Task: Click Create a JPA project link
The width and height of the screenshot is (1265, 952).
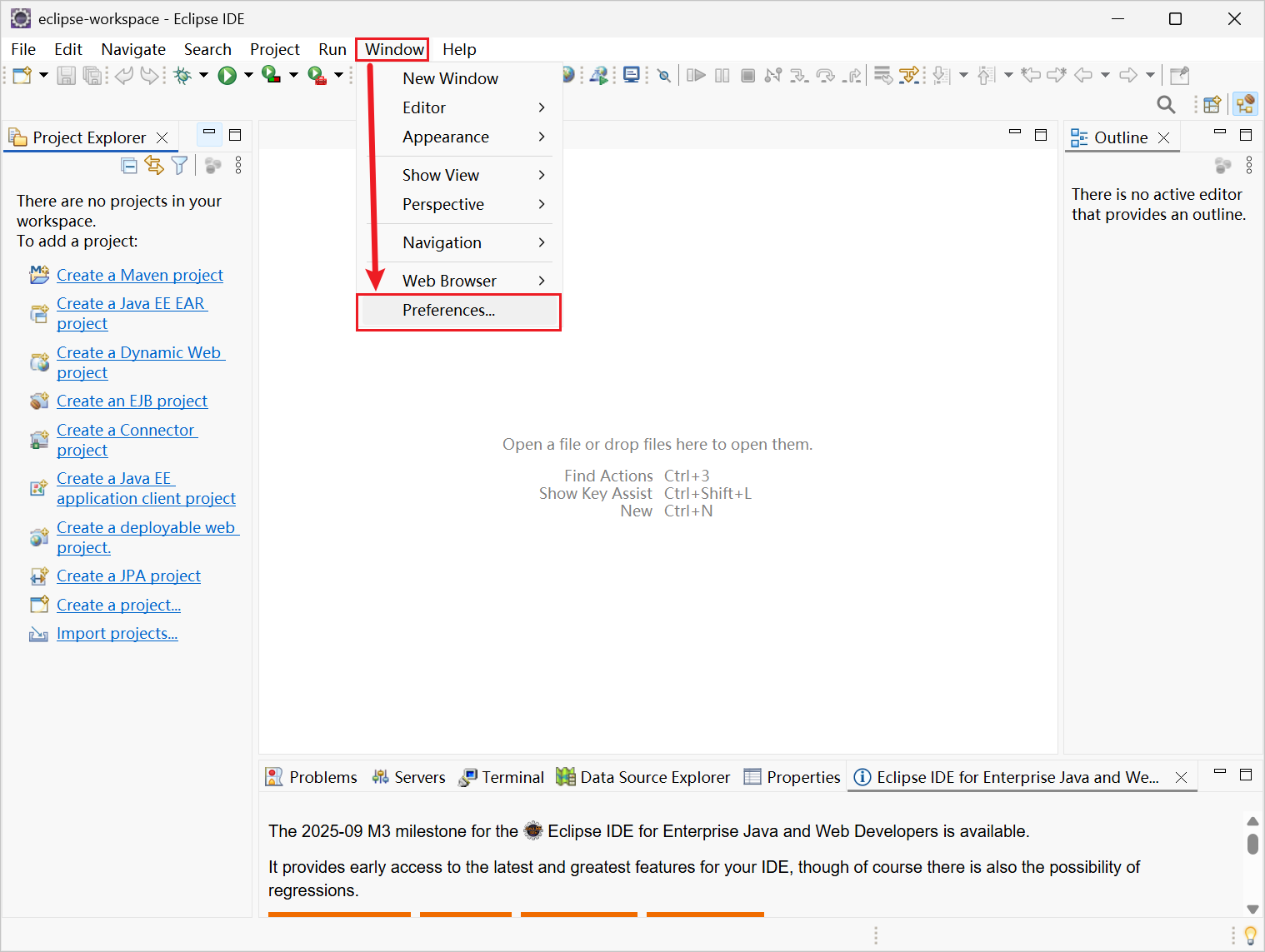Action: tap(128, 576)
